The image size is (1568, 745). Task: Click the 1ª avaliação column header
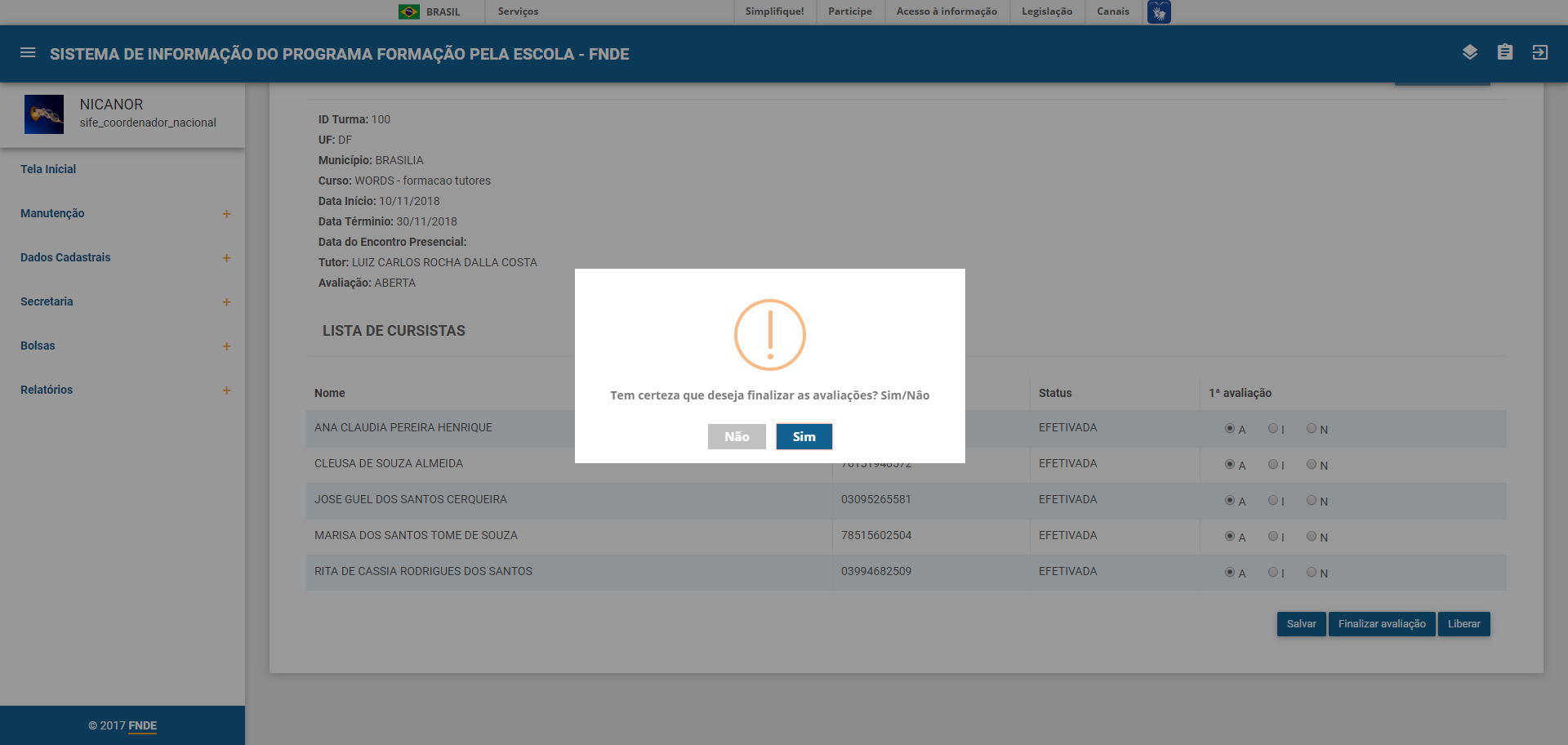(x=1241, y=393)
